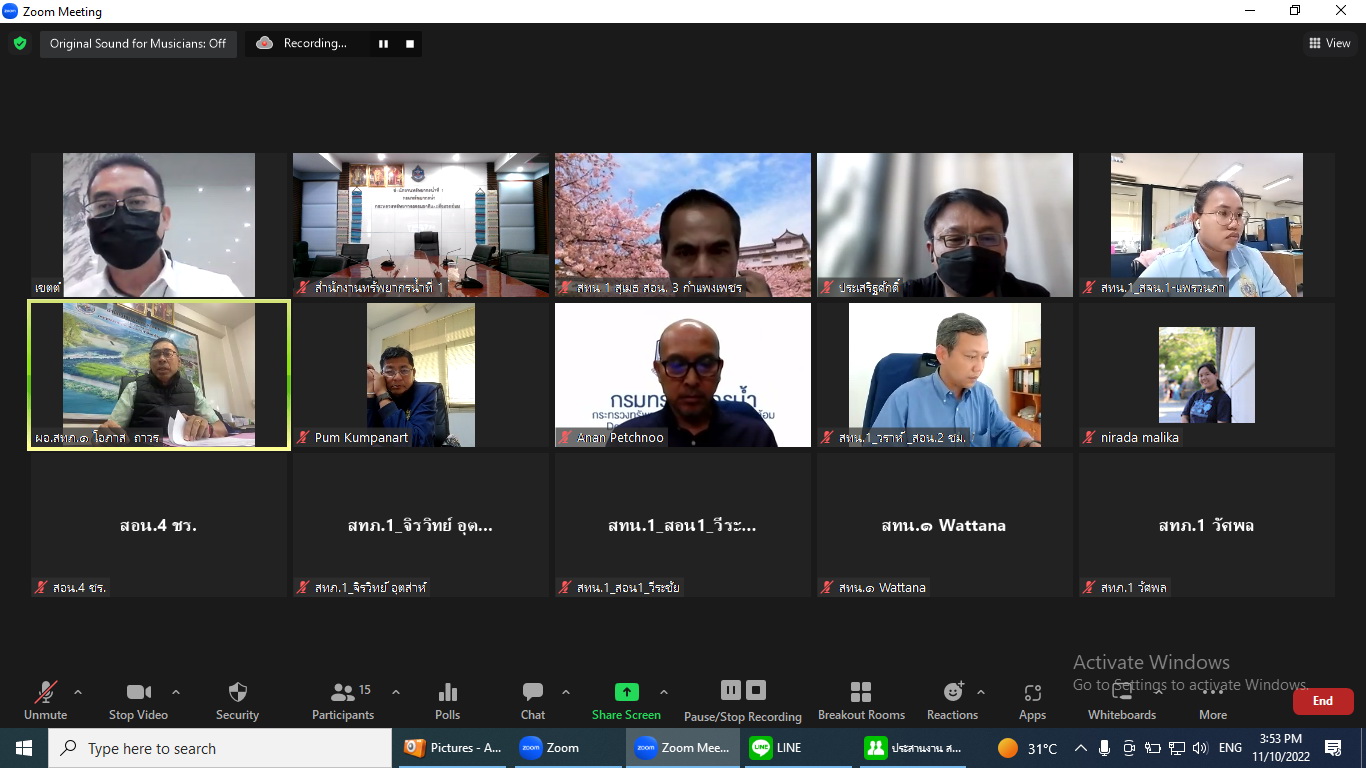Viewport: 1366px width, 768px height.
Task: Select the สทภ.1_จิรวิทย์ participant tile
Action: coord(421,525)
